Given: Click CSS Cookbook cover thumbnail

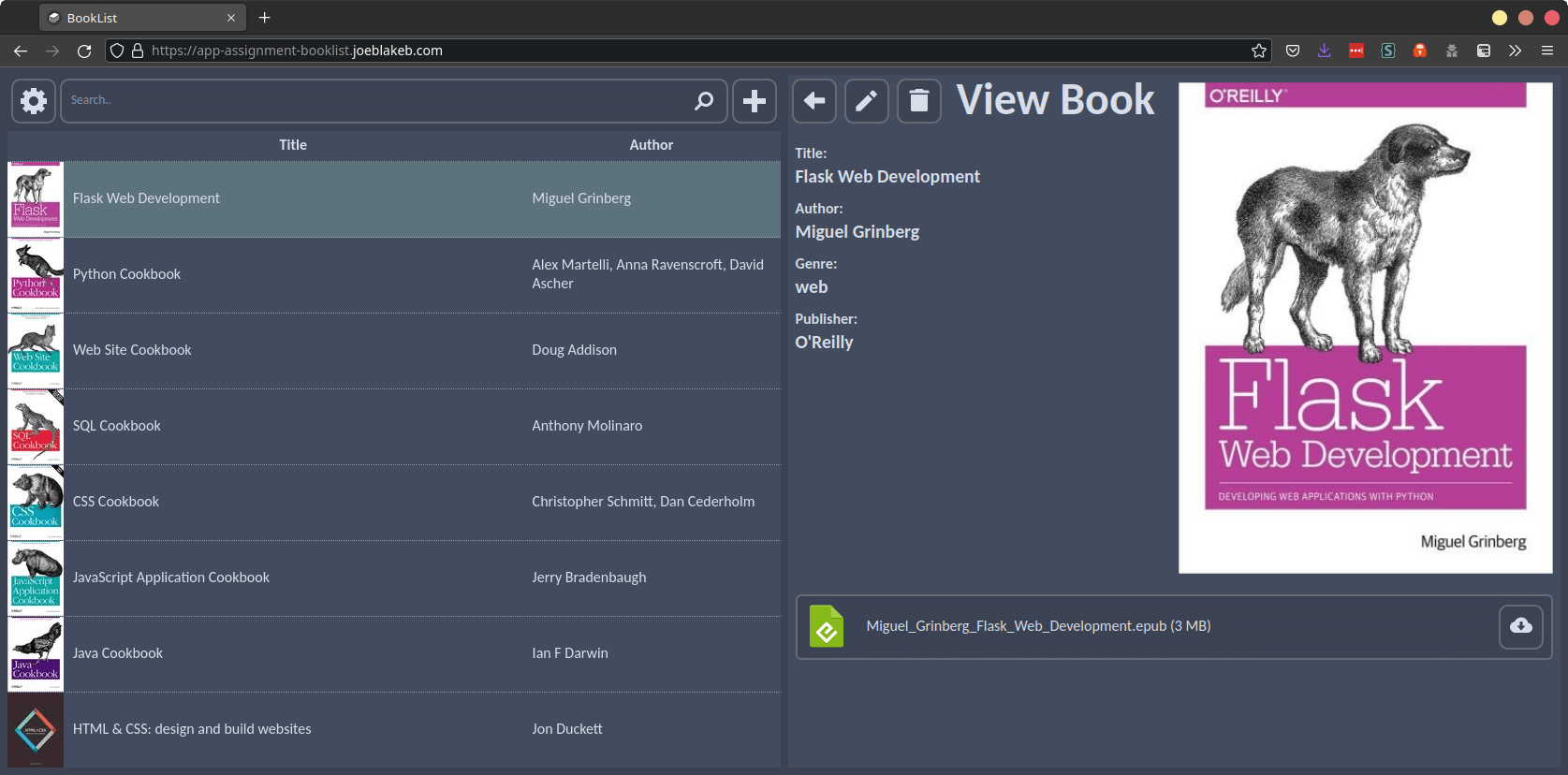Looking at the screenshot, I should [36, 502].
